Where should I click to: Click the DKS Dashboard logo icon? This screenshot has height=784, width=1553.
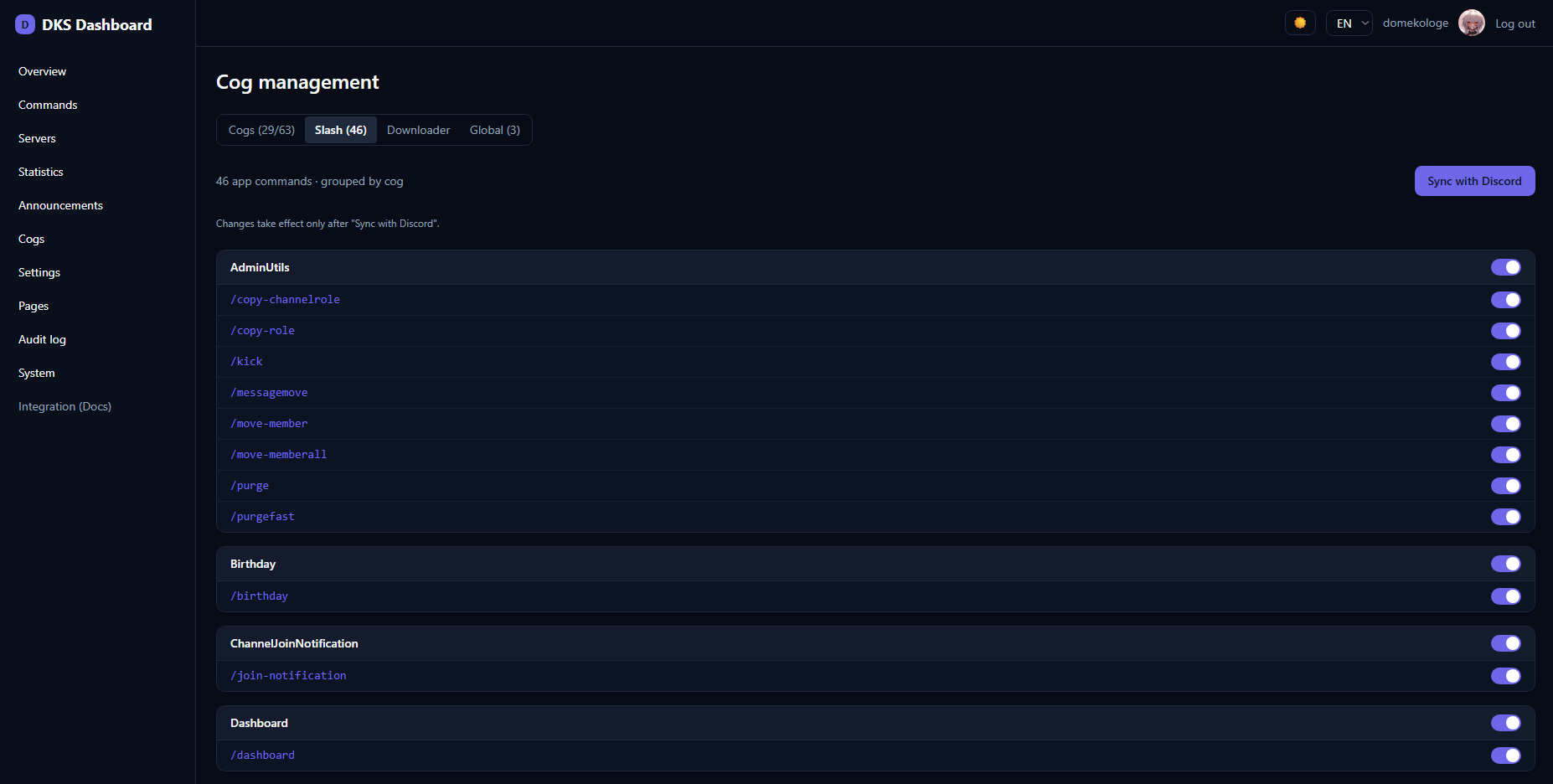(x=25, y=24)
